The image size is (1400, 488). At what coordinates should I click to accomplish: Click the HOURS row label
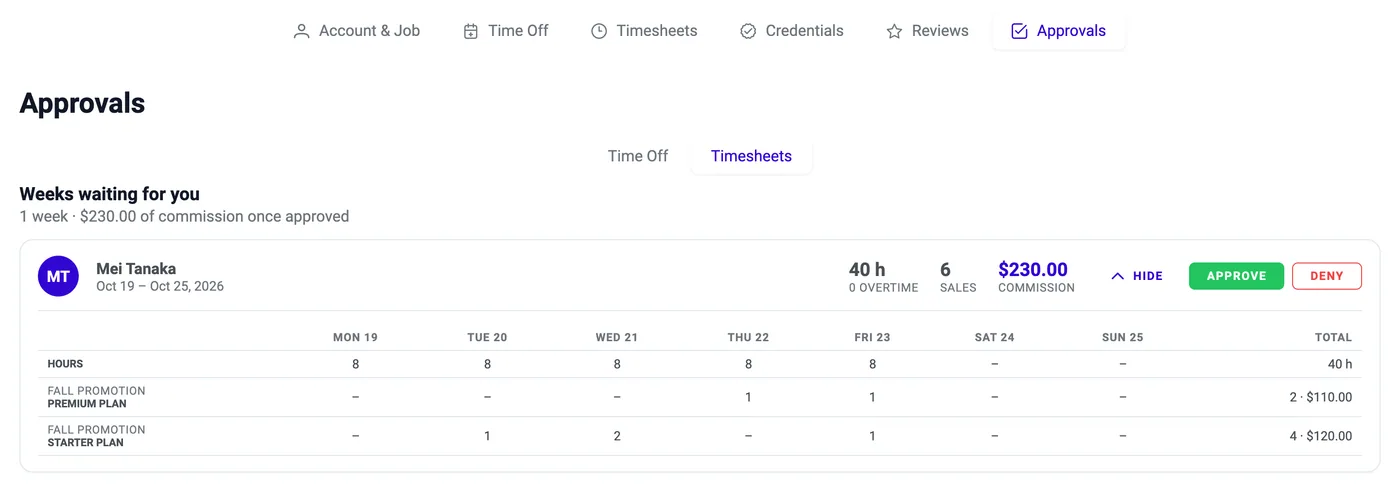tap(65, 364)
